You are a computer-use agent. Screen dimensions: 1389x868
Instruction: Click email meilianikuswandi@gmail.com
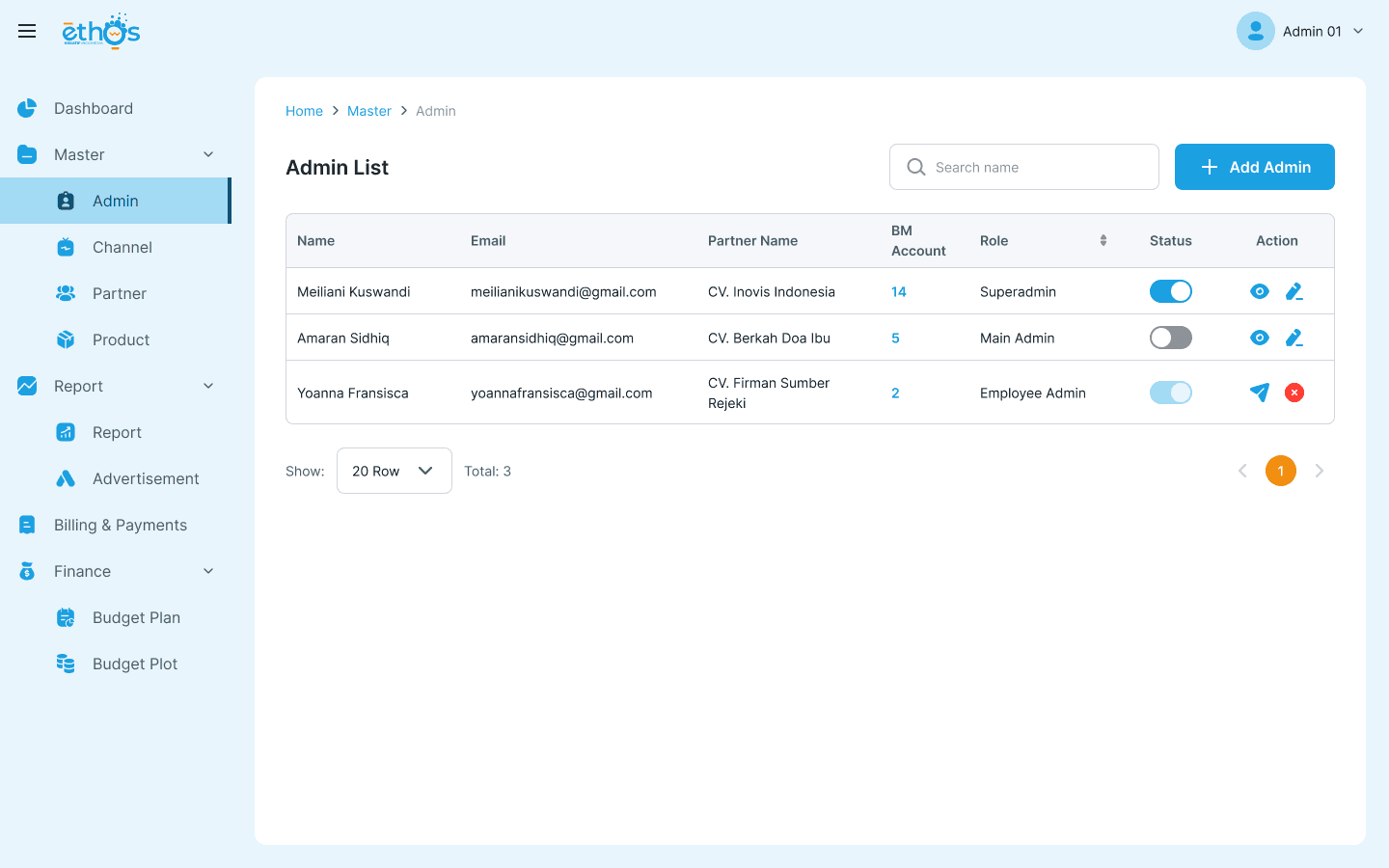click(563, 291)
